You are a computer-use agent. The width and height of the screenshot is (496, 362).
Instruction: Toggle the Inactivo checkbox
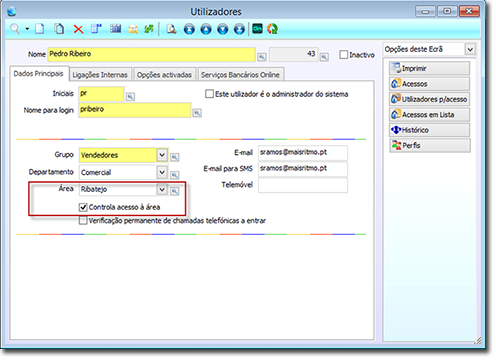(343, 54)
